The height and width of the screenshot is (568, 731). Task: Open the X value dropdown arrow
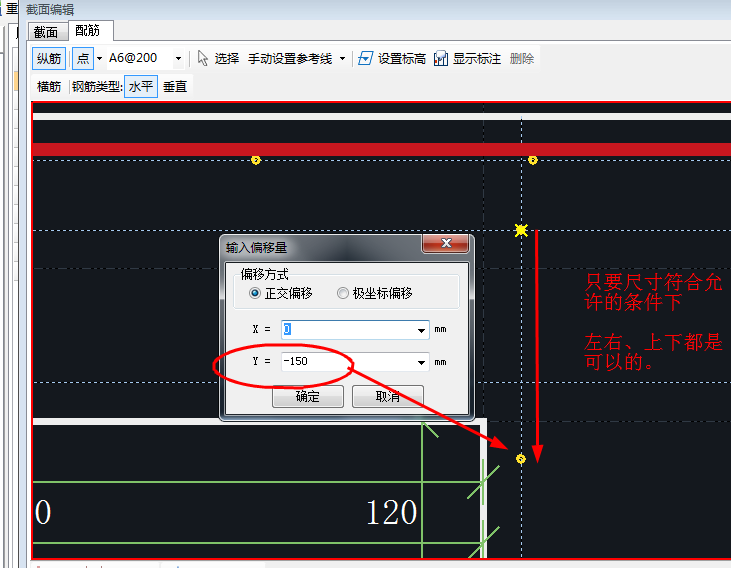click(421, 330)
